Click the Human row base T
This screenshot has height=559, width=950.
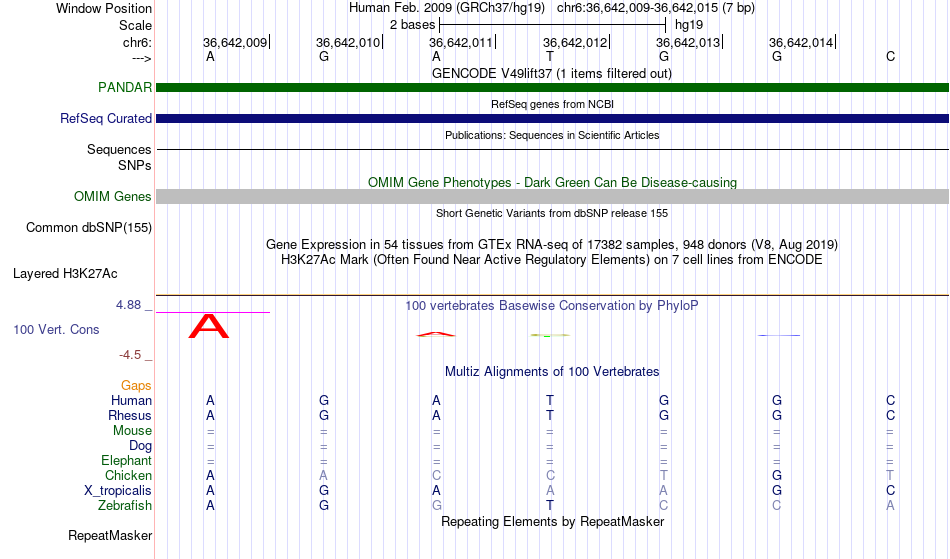(550, 400)
